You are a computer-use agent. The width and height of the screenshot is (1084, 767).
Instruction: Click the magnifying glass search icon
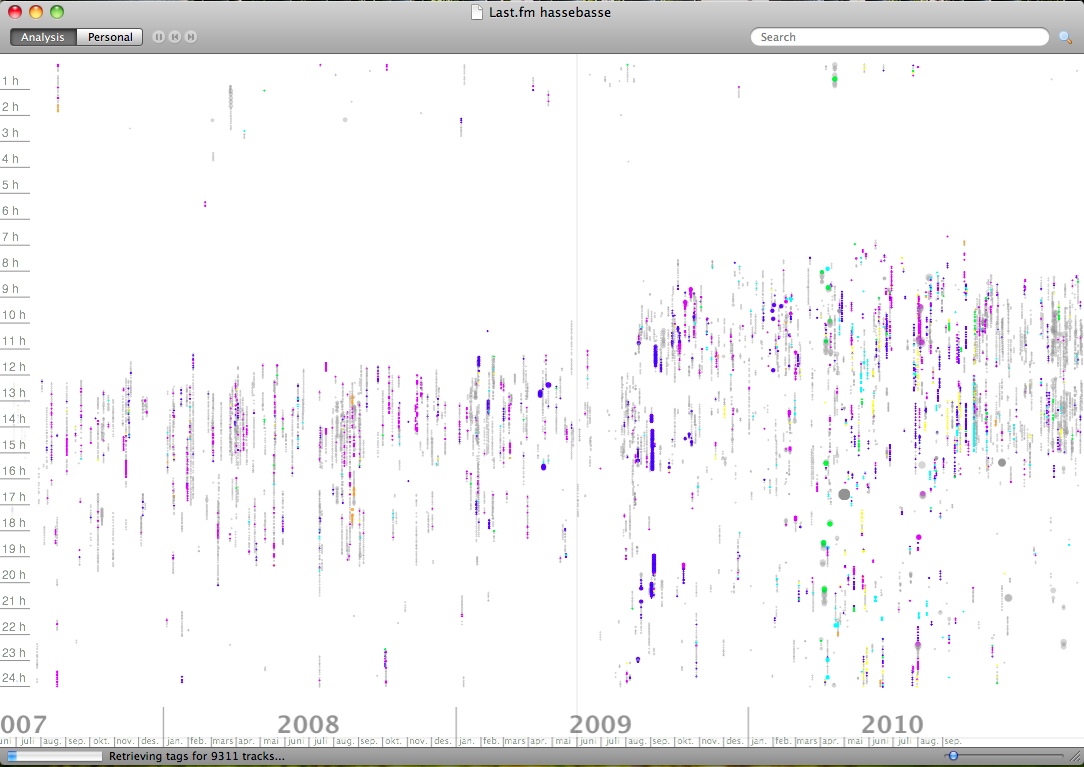pyautogui.click(x=1065, y=38)
